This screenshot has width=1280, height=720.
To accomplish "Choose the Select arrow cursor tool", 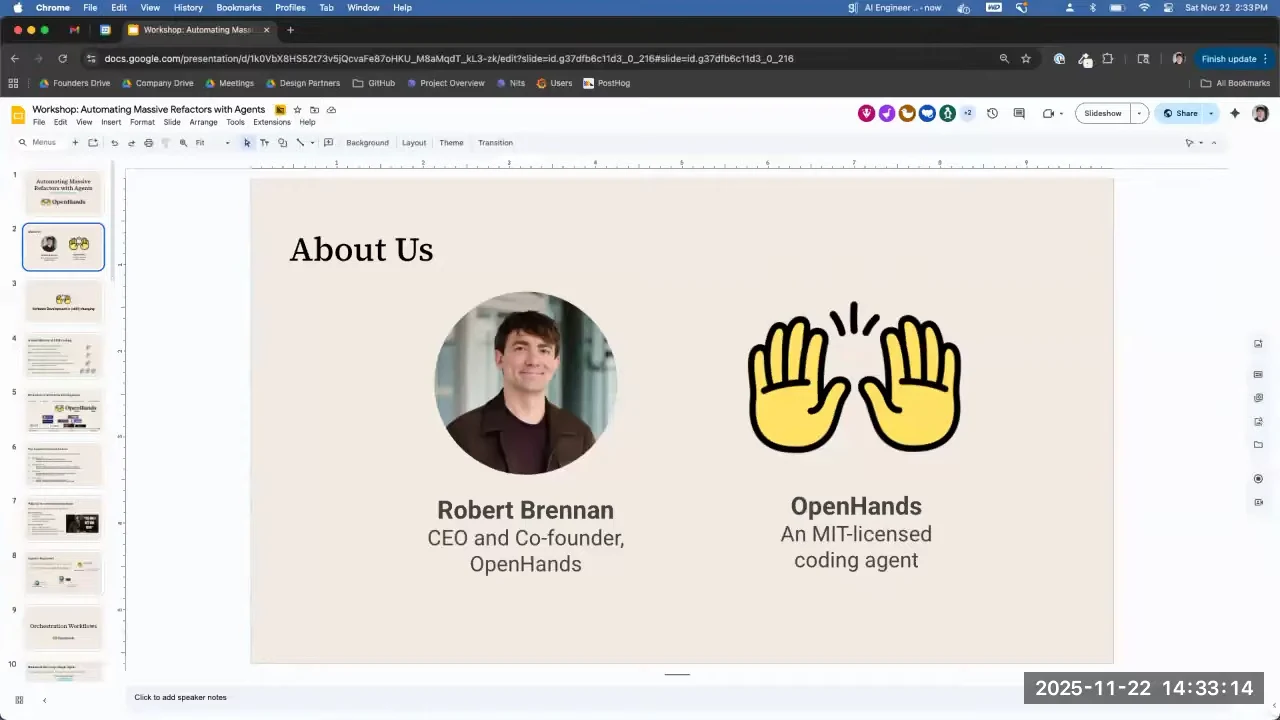I will coord(247,143).
